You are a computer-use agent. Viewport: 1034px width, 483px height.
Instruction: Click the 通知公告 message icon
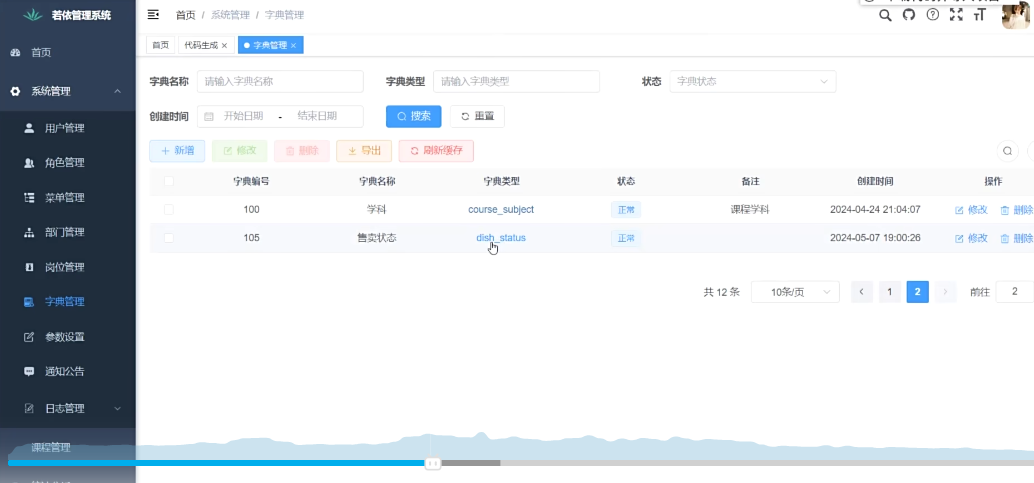point(29,371)
